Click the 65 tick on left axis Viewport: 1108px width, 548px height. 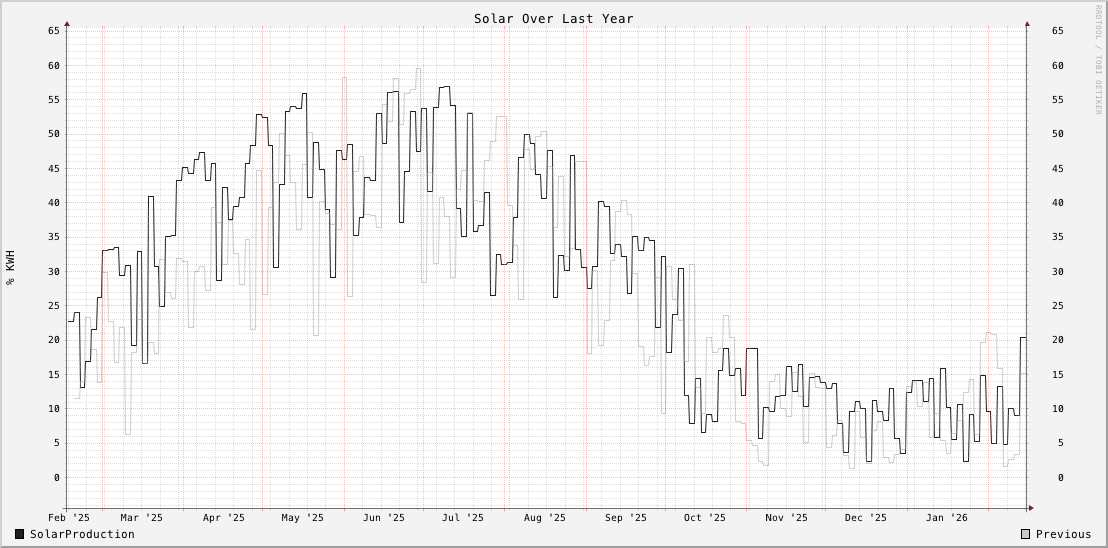tap(54, 31)
